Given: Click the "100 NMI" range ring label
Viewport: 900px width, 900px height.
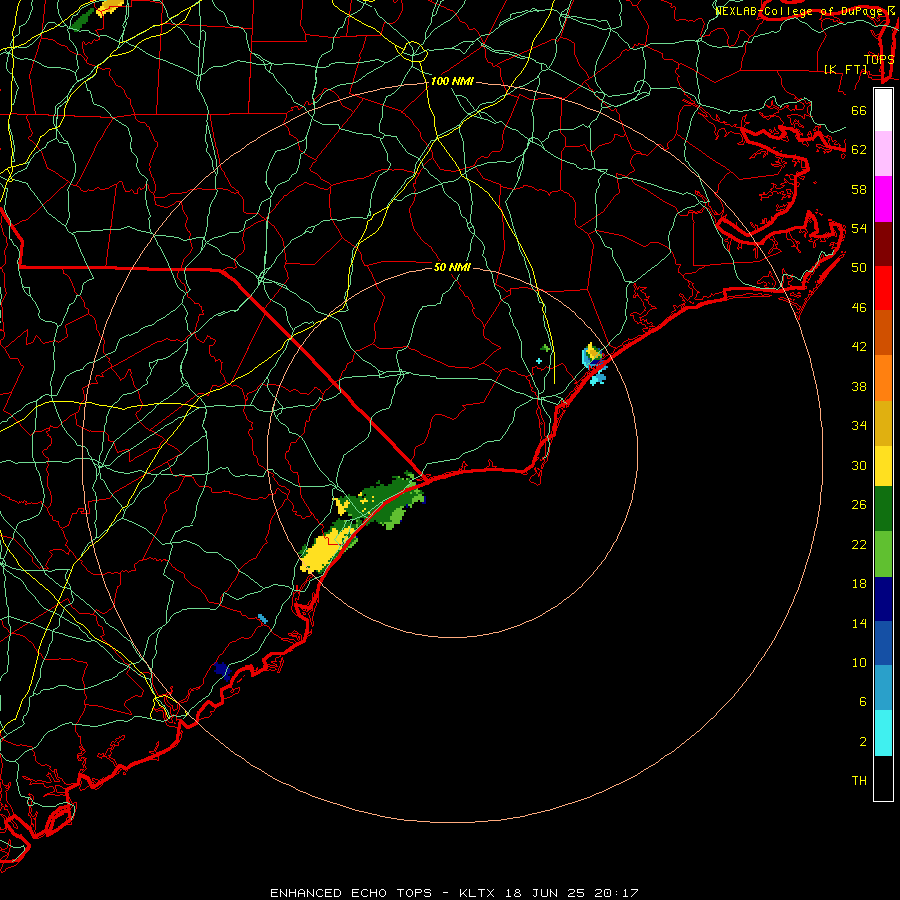Looking at the screenshot, I should 452,82.
